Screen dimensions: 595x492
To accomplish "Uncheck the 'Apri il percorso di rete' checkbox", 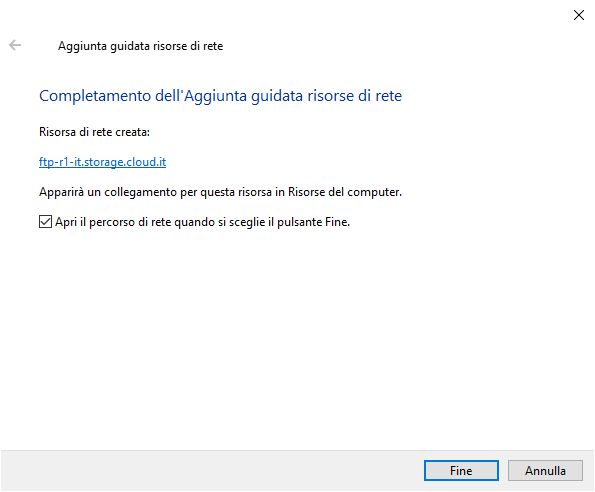I will [46, 222].
